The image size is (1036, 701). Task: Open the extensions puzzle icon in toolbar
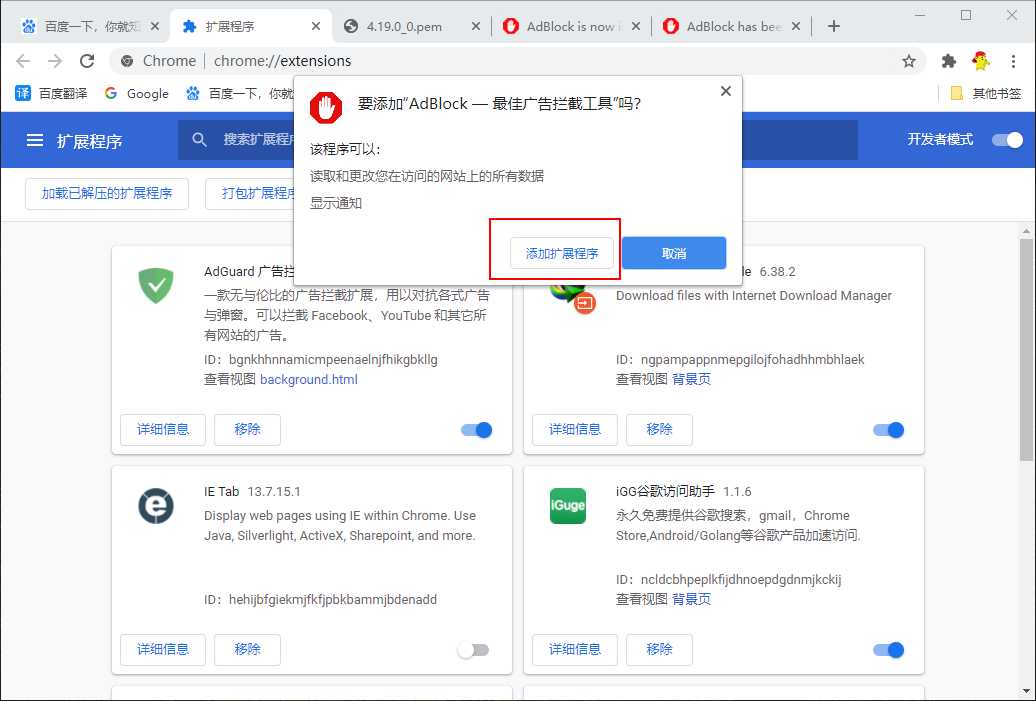949,61
